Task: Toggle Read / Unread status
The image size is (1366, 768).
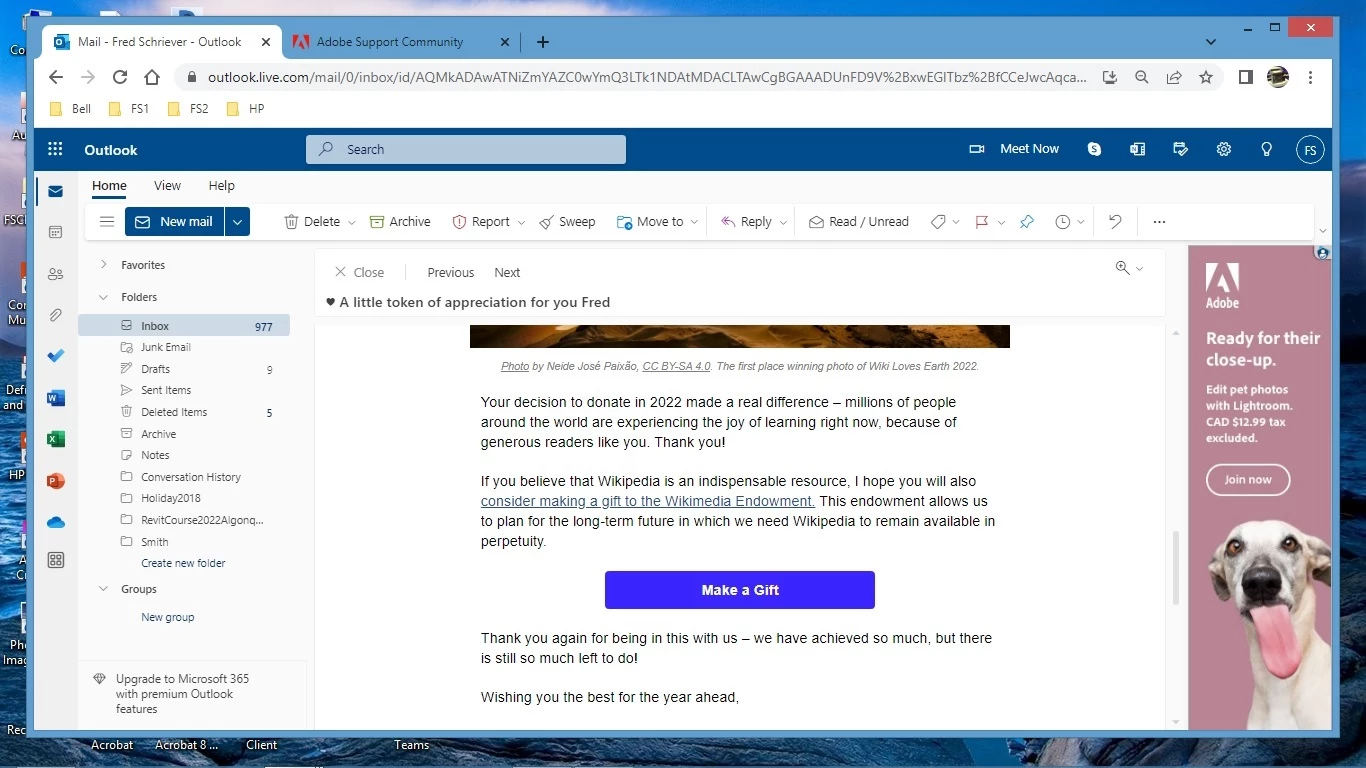Action: click(x=858, y=222)
